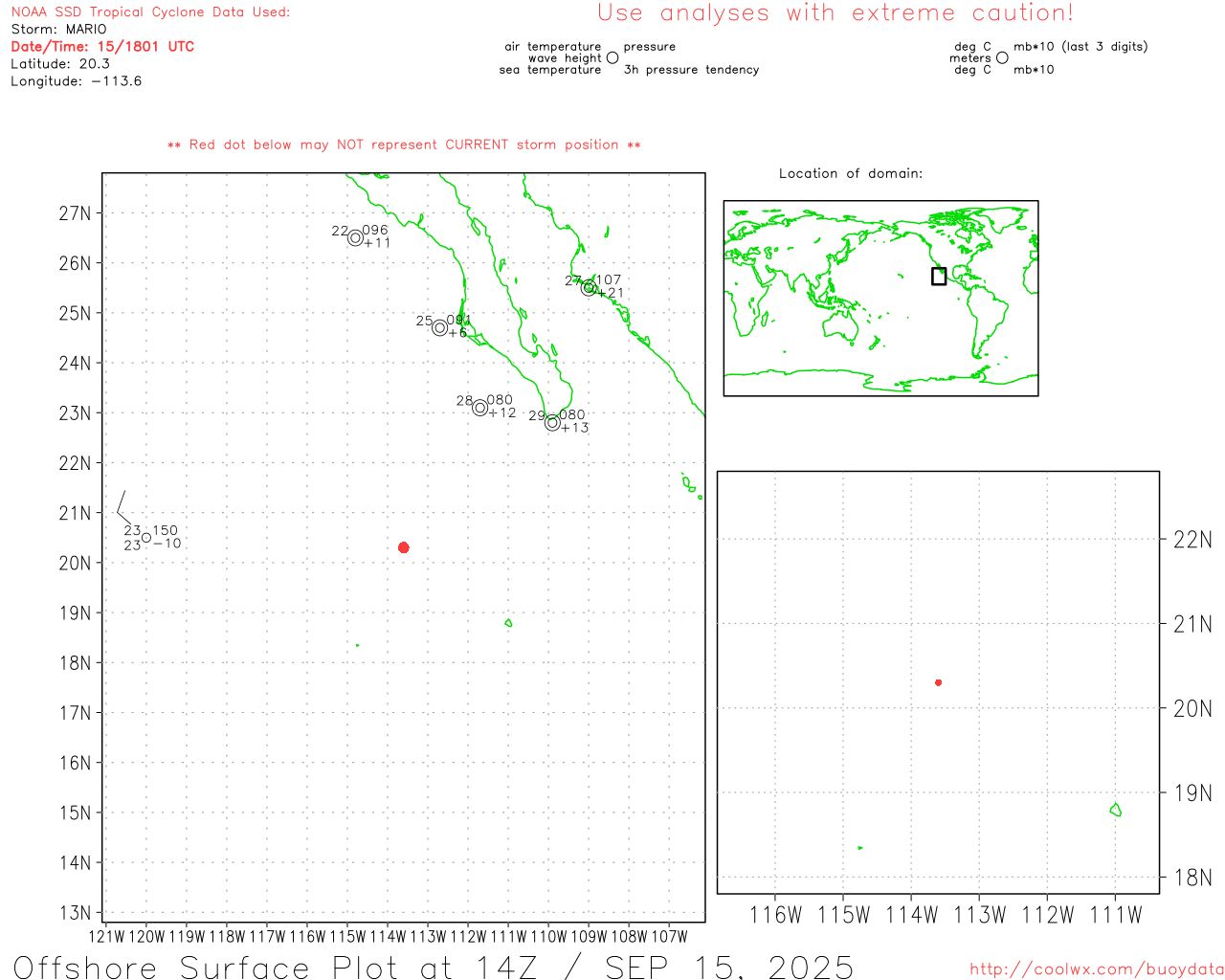The image size is (1225, 980).
Task: Click the 114W longitude label on main map
Action: pos(388,936)
